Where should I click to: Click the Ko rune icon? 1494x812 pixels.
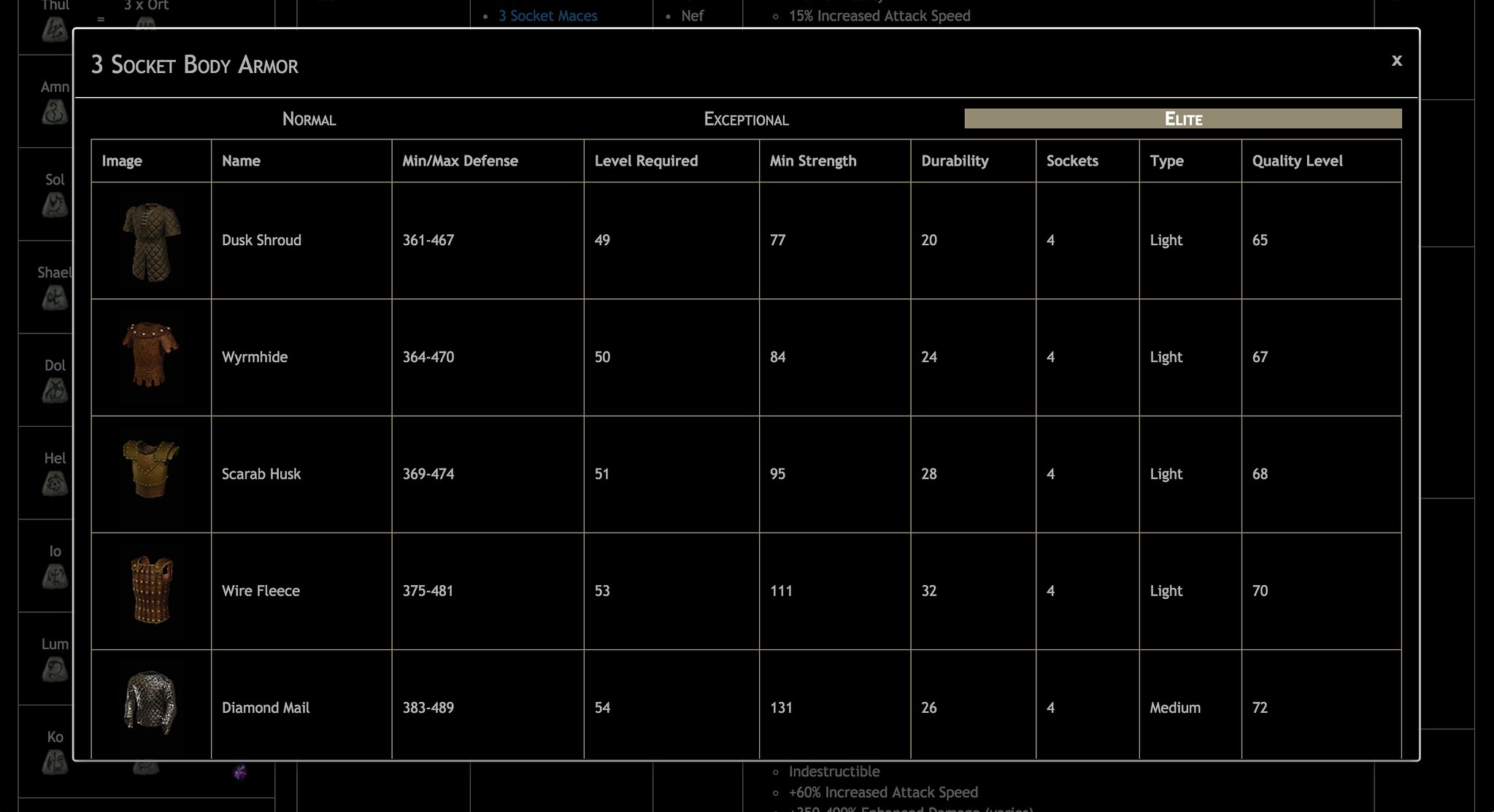pyautogui.click(x=55, y=762)
